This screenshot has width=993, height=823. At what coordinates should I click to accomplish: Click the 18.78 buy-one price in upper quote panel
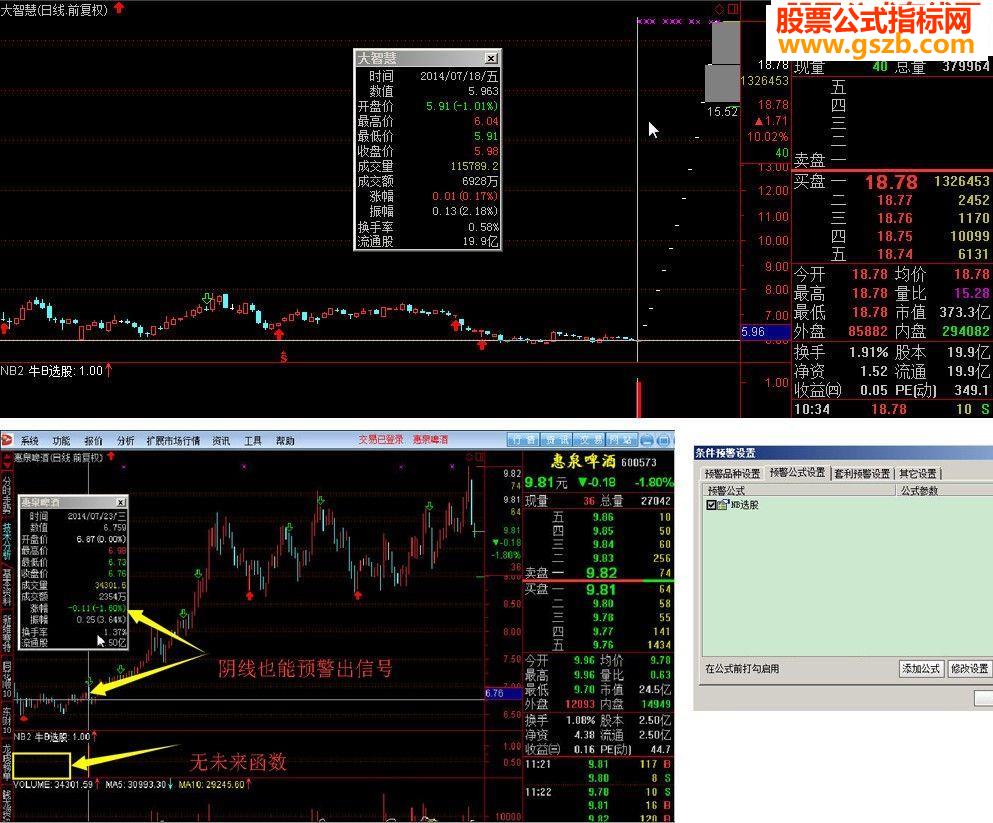891,182
